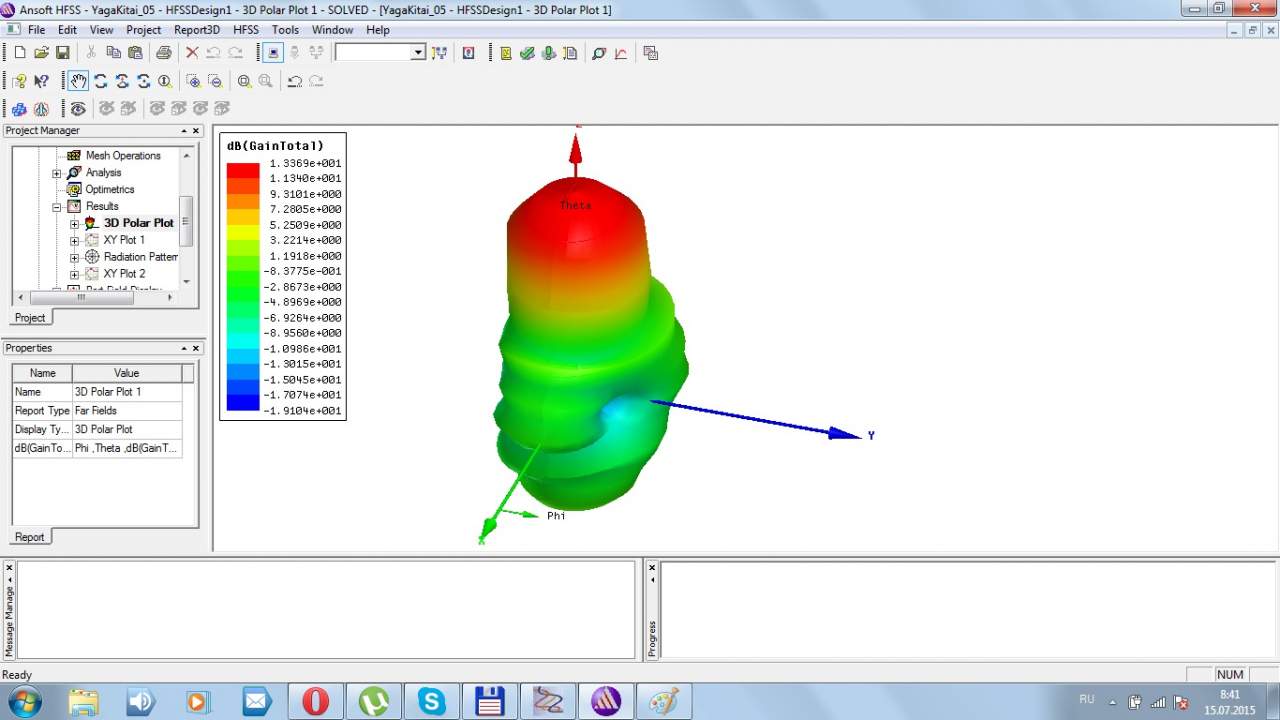This screenshot has height=720, width=1280.
Task: Switch to the Report tab in Properties
Action: (x=29, y=537)
